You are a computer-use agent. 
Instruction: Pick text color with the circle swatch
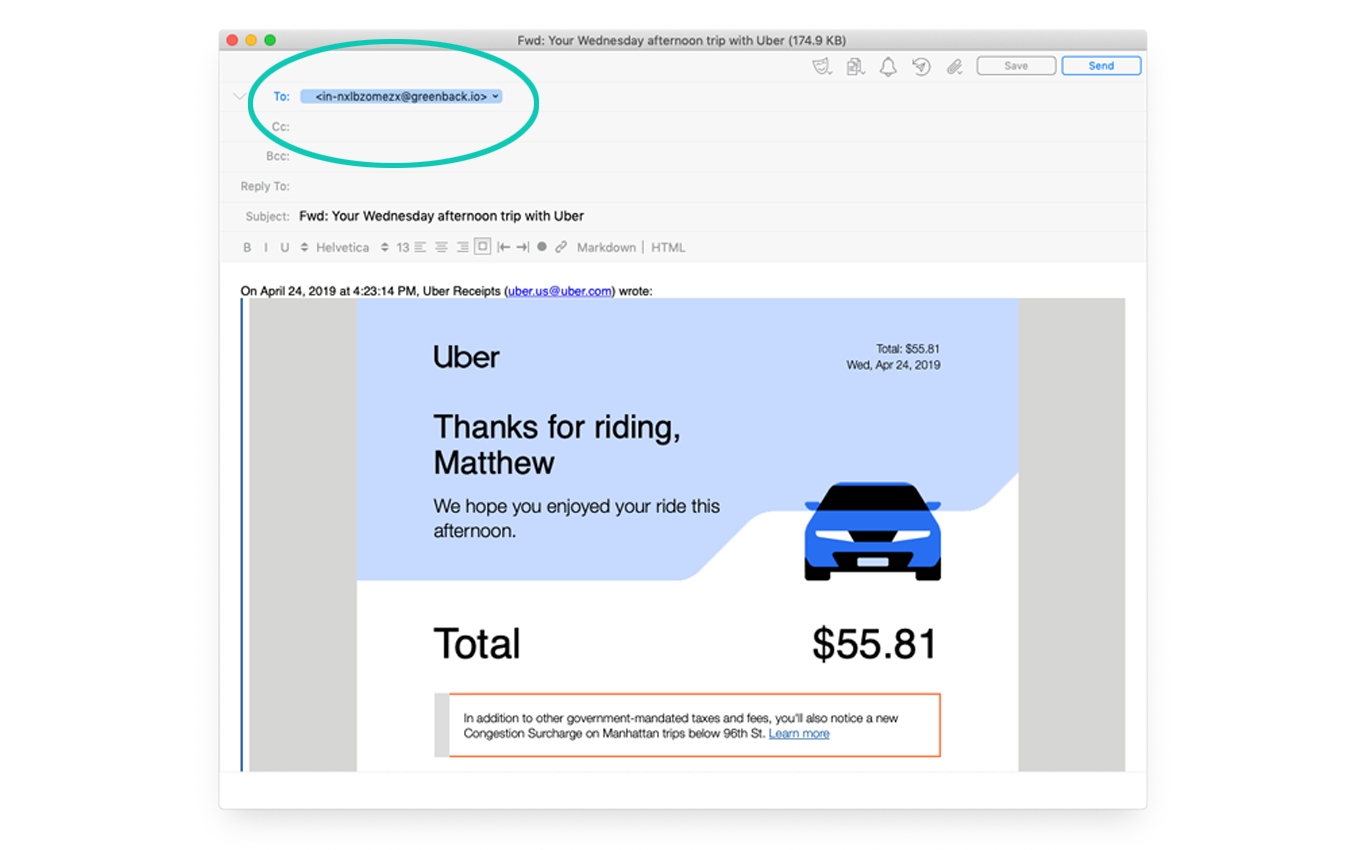click(x=542, y=247)
